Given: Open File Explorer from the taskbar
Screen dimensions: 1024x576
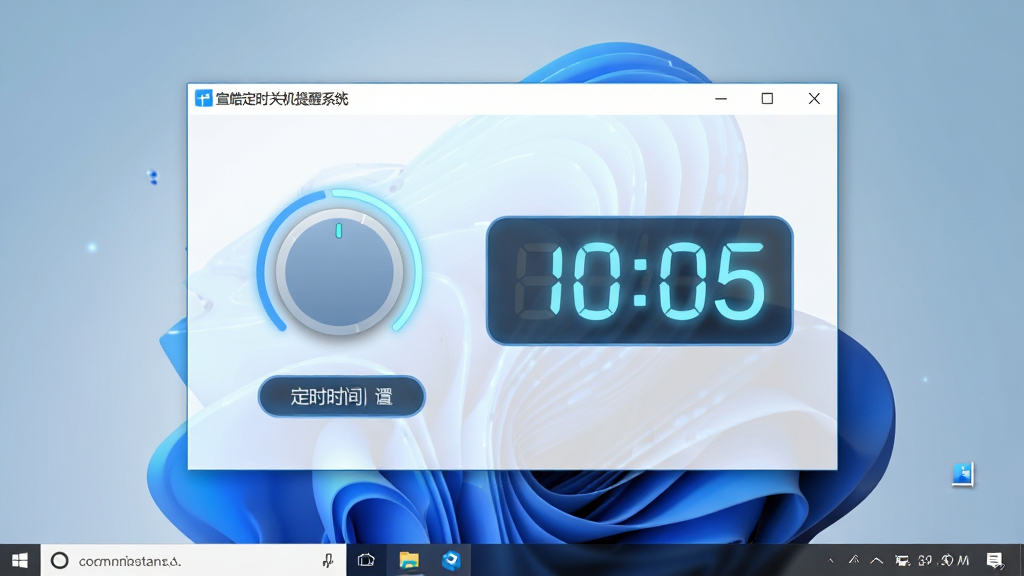Looking at the screenshot, I should click(x=409, y=560).
